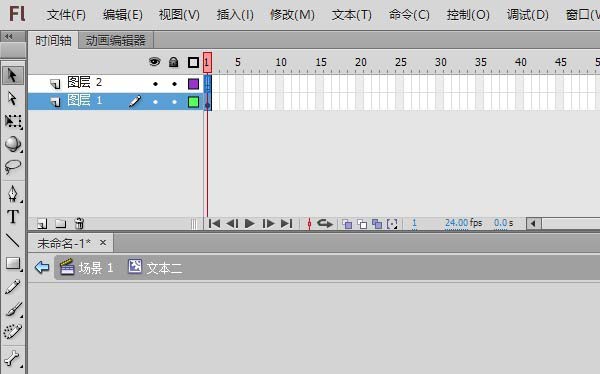Open modify onion markers button

[x=392, y=224]
